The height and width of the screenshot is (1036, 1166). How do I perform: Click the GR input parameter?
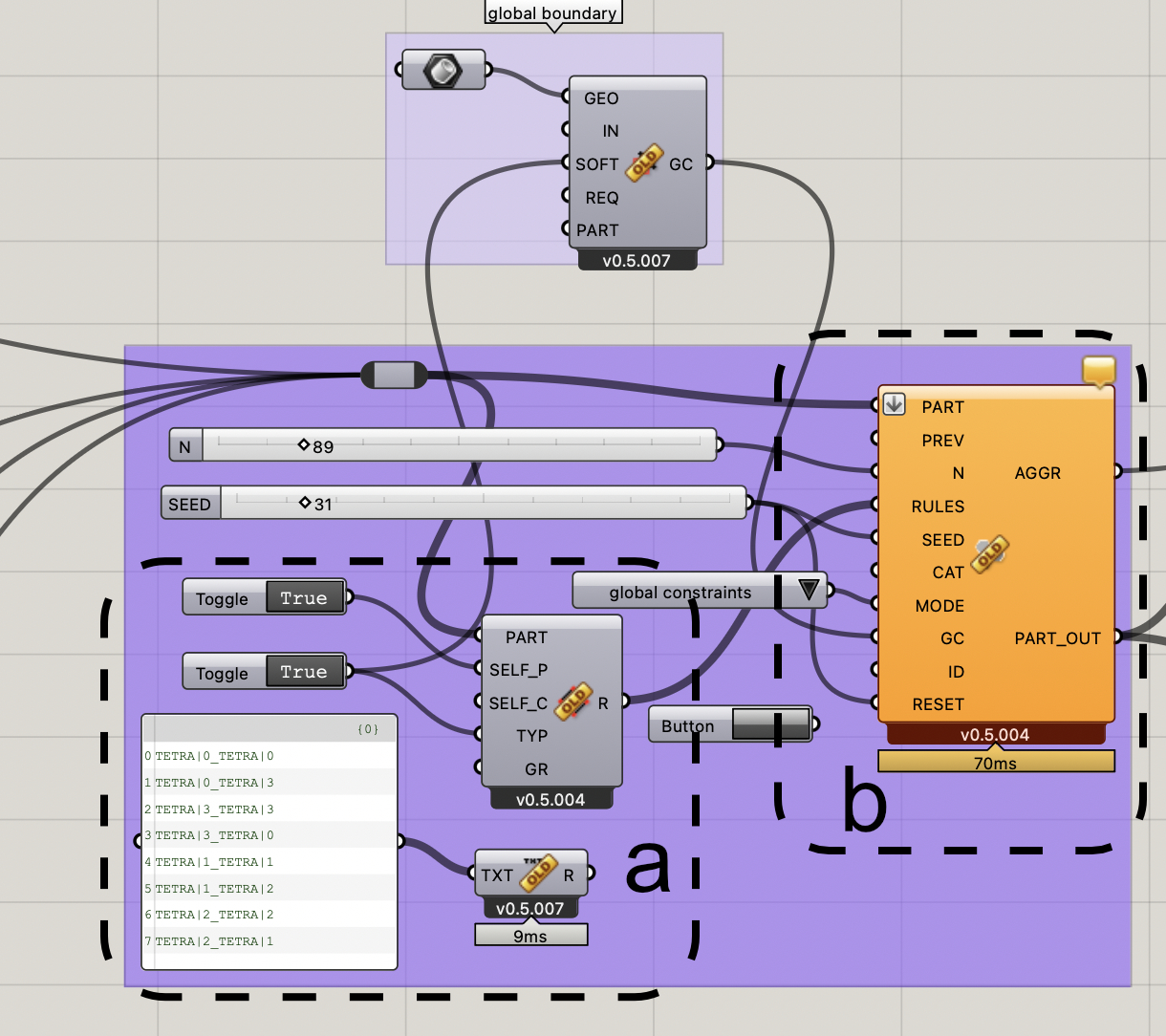pos(536,769)
